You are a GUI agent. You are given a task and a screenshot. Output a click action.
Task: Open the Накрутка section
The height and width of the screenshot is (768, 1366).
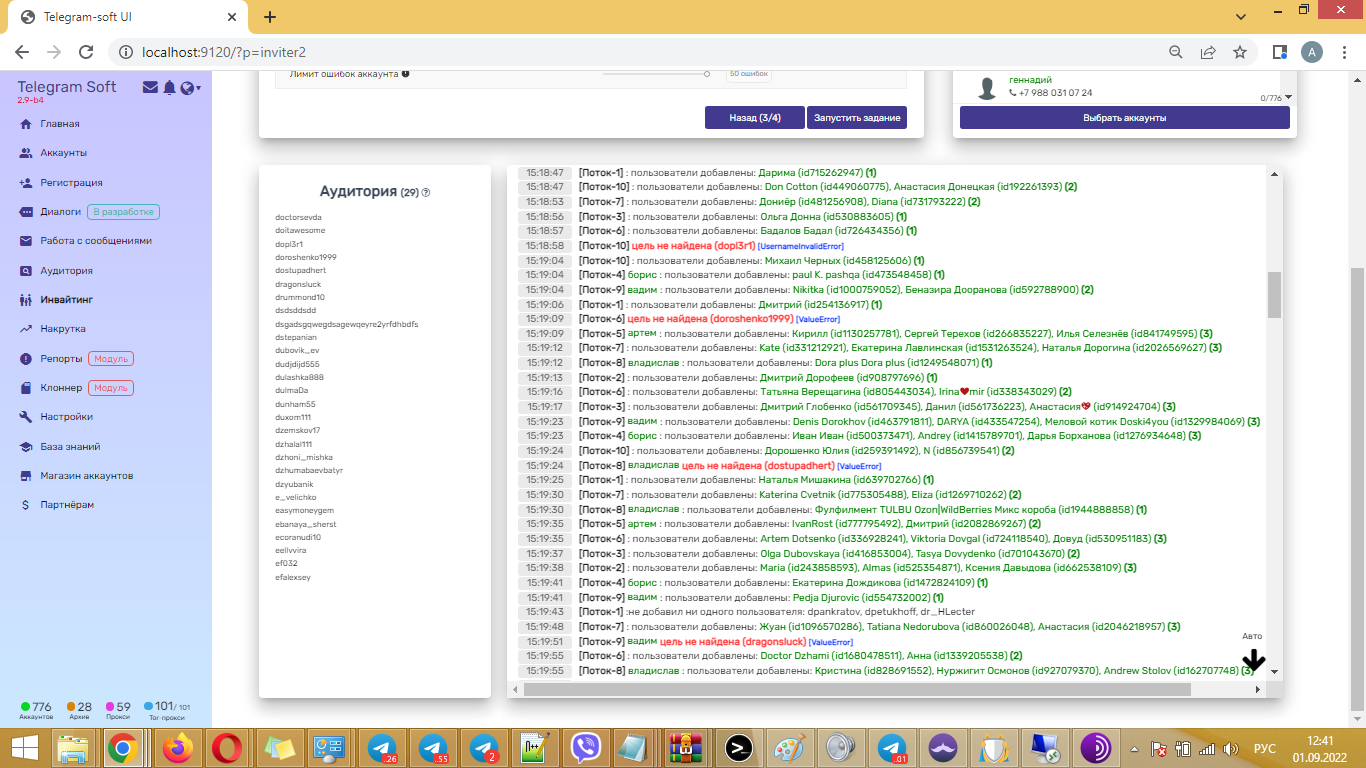63,329
